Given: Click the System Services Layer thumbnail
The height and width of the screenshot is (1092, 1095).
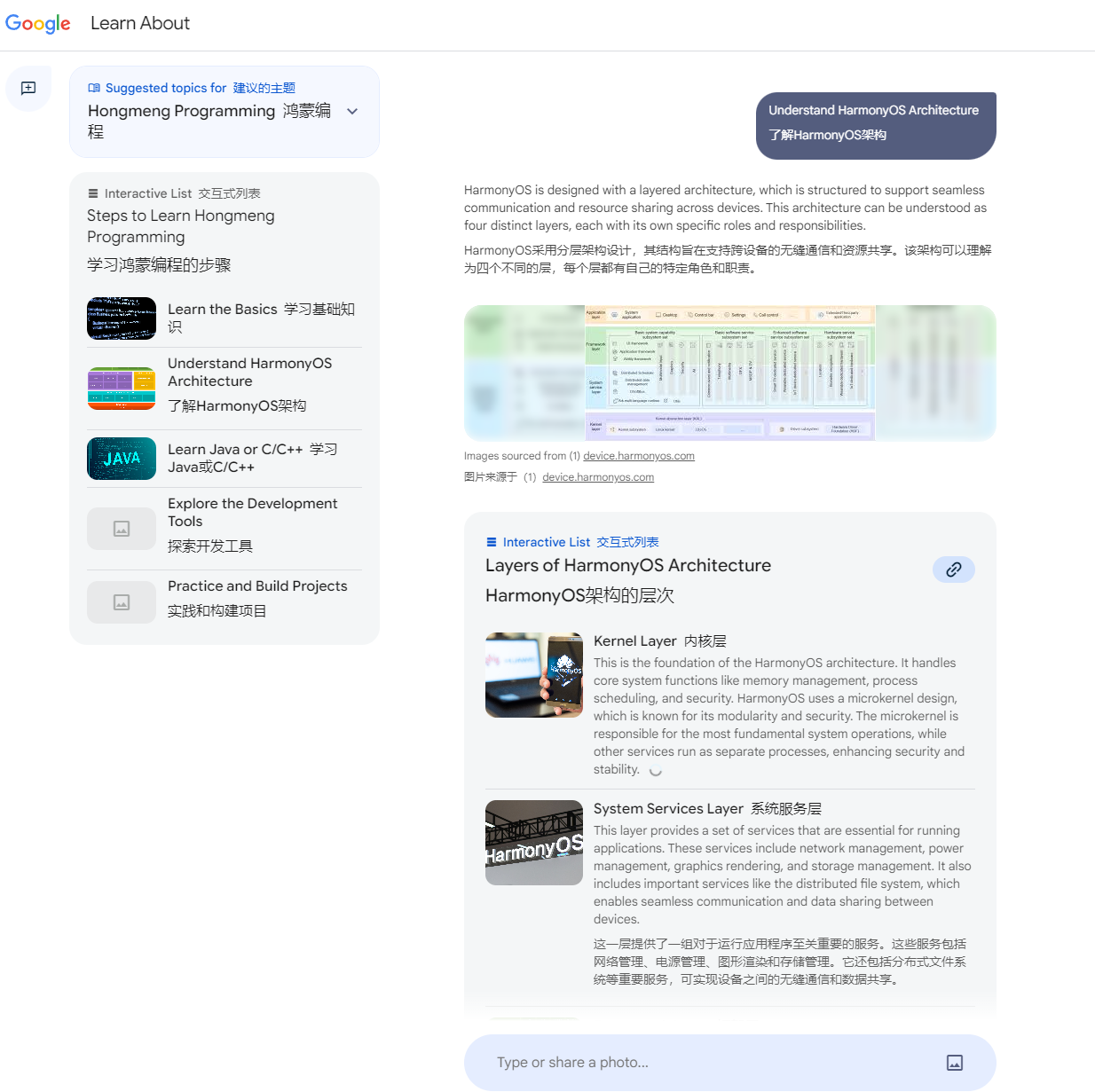Looking at the screenshot, I should pyautogui.click(x=533, y=843).
